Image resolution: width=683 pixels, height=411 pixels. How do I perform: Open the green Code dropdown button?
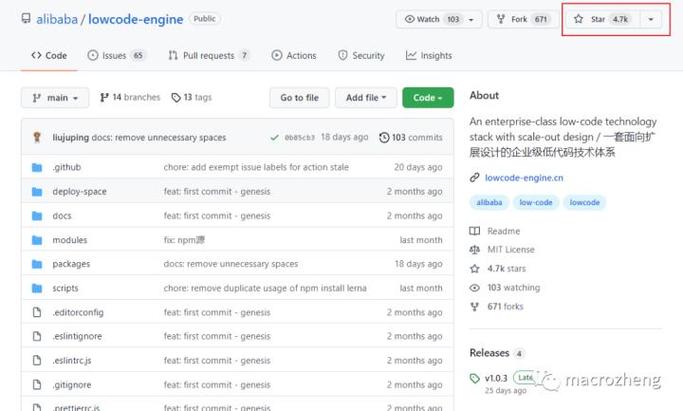point(428,98)
